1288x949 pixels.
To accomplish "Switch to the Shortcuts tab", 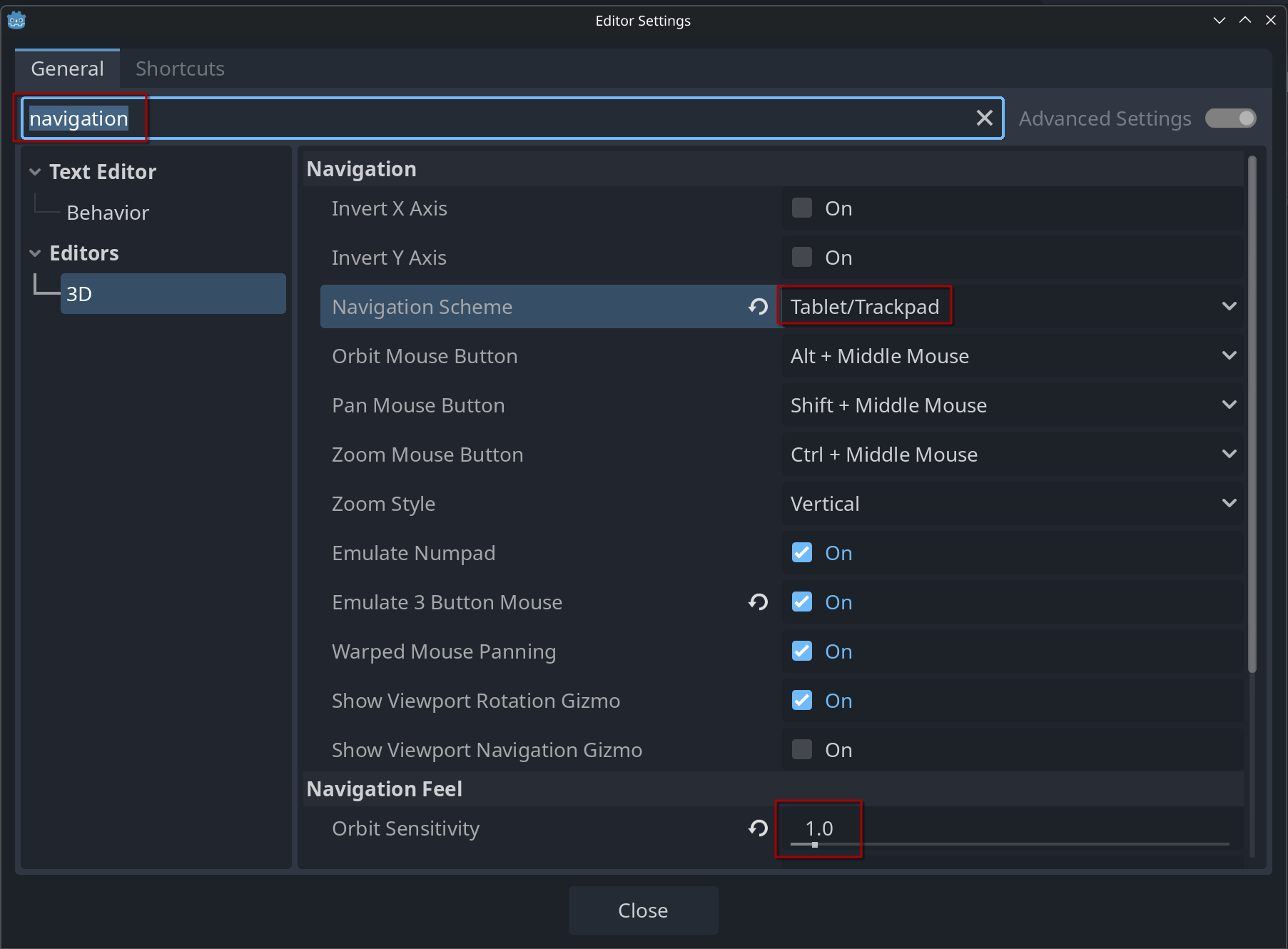I will [180, 68].
